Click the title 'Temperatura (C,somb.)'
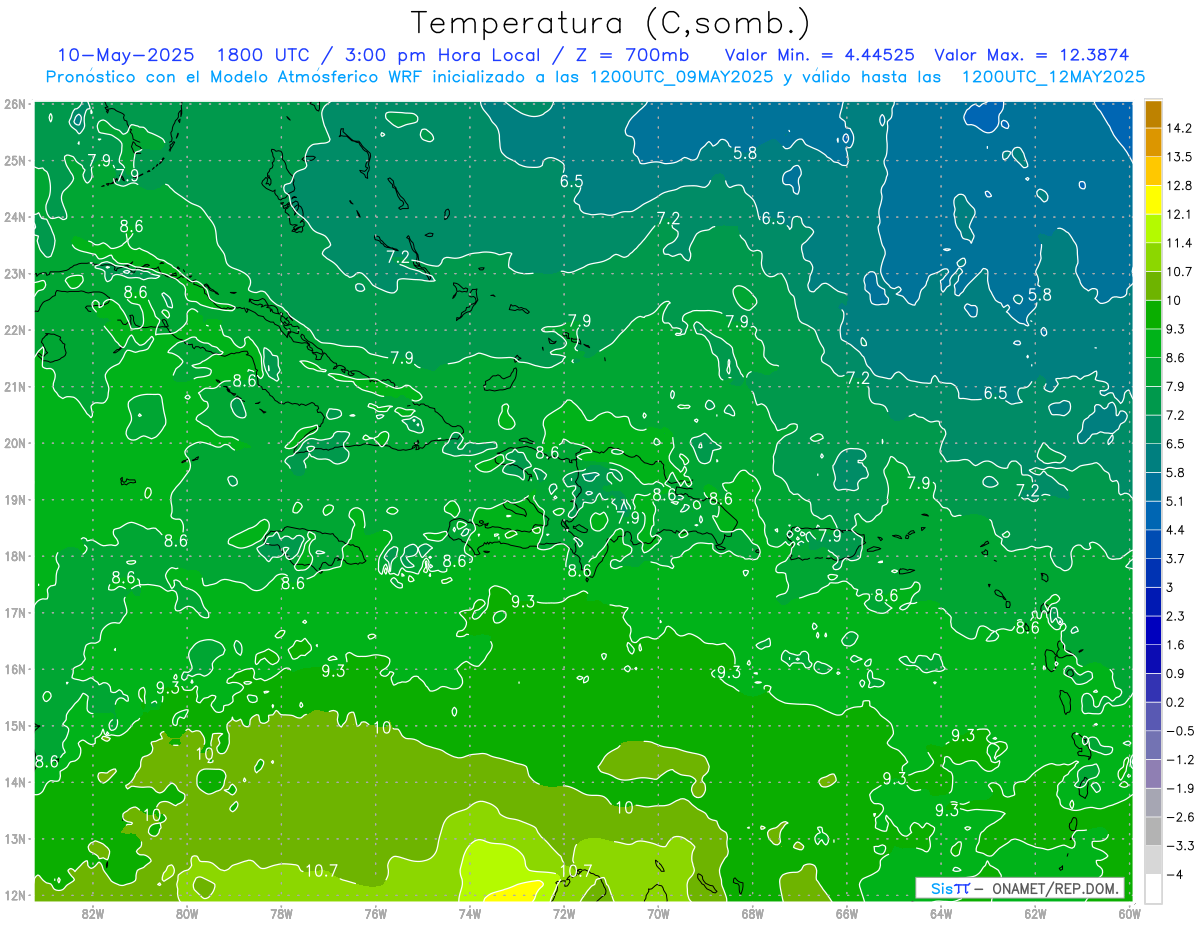1200x927 pixels. [610, 23]
